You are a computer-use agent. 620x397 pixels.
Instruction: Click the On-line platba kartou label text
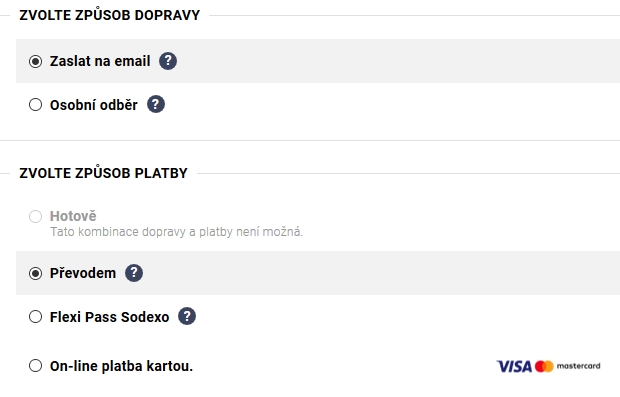coord(121,366)
